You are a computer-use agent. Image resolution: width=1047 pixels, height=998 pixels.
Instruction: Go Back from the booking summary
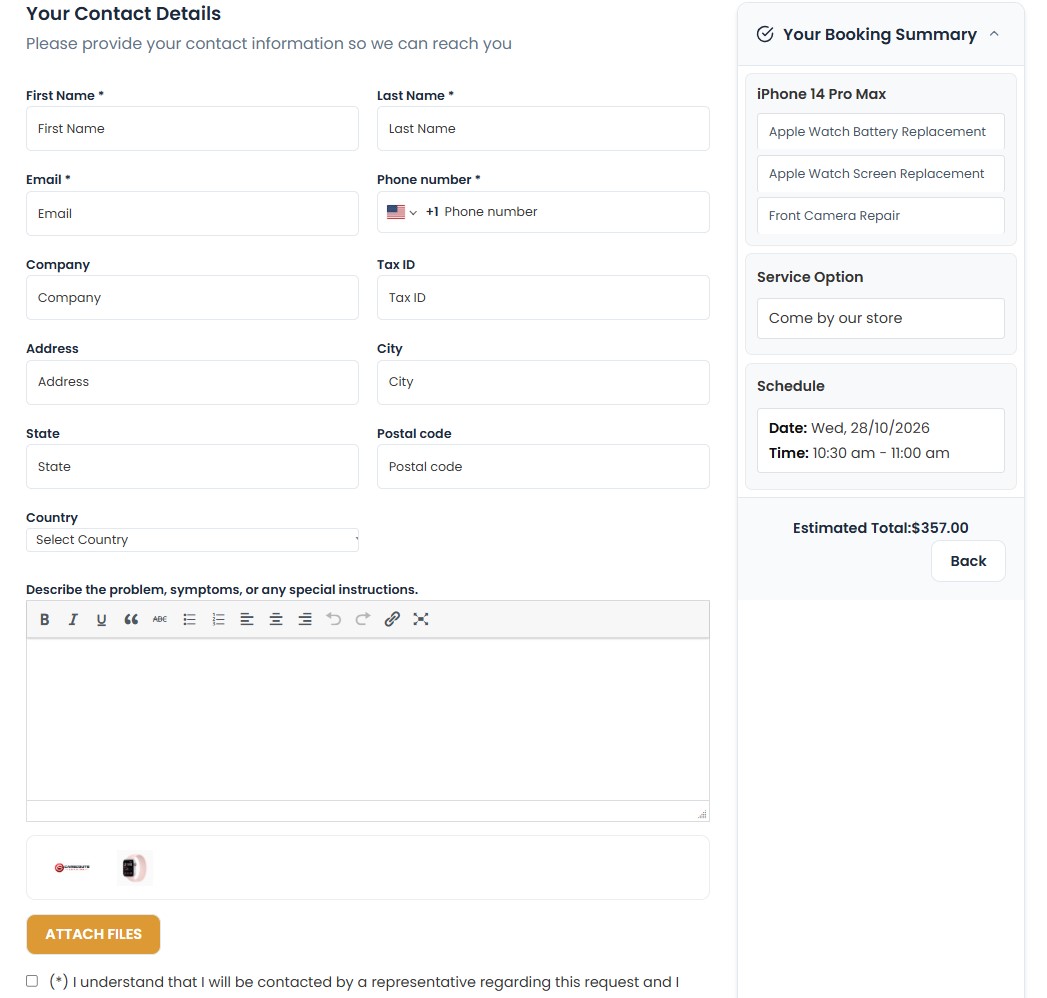click(x=968, y=561)
